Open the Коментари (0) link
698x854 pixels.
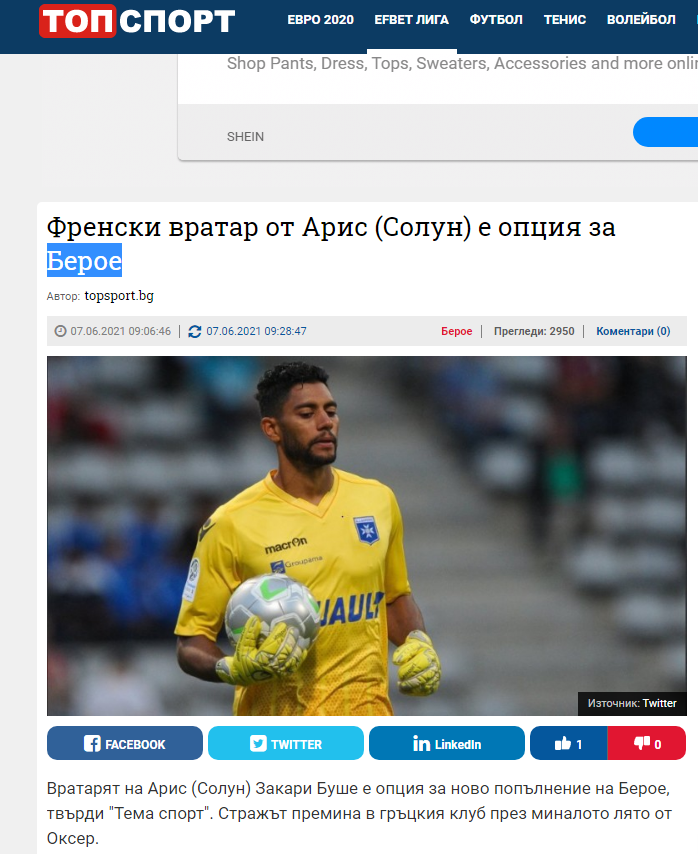click(x=633, y=331)
